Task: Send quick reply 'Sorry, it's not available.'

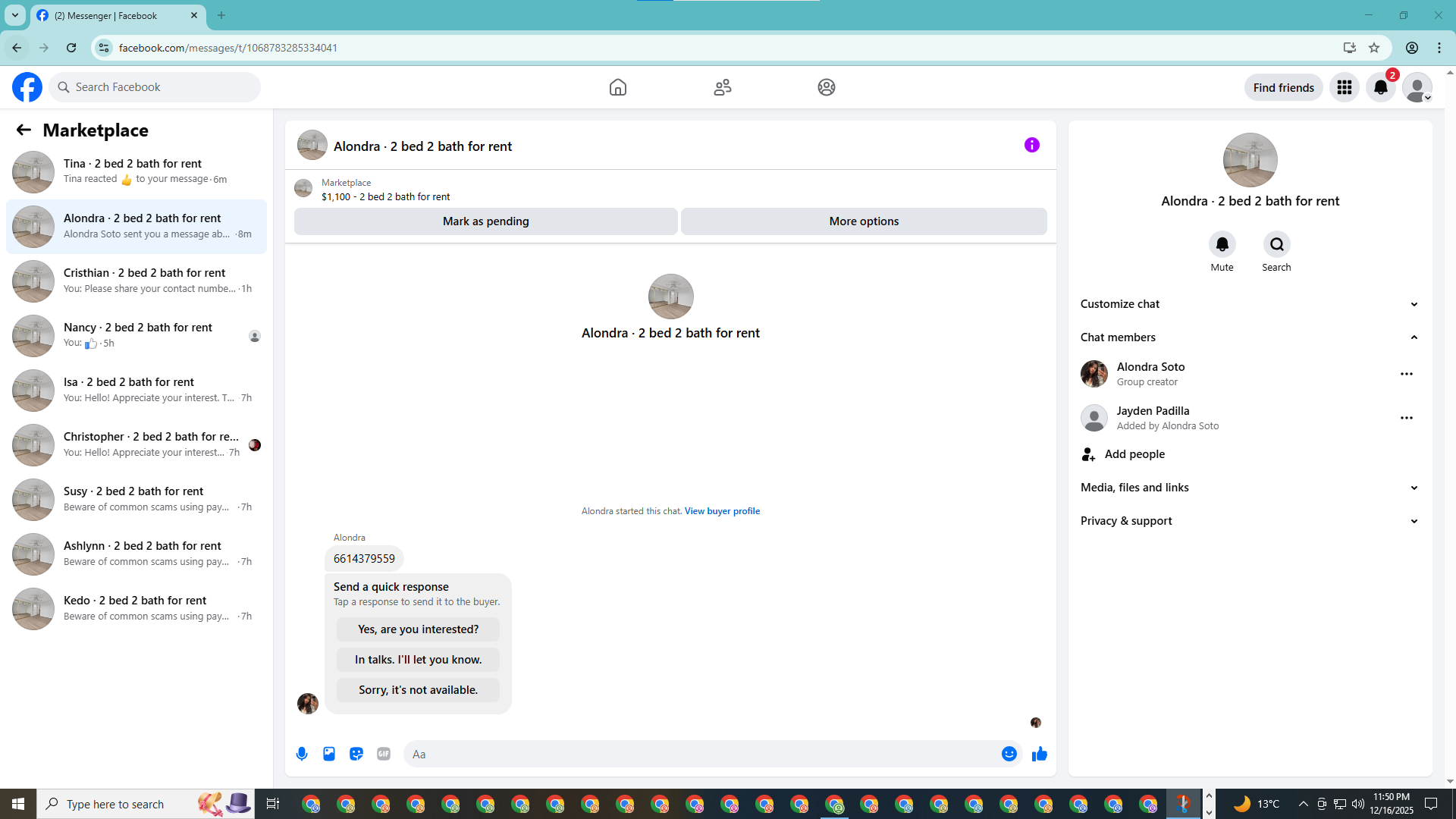Action: coord(419,690)
